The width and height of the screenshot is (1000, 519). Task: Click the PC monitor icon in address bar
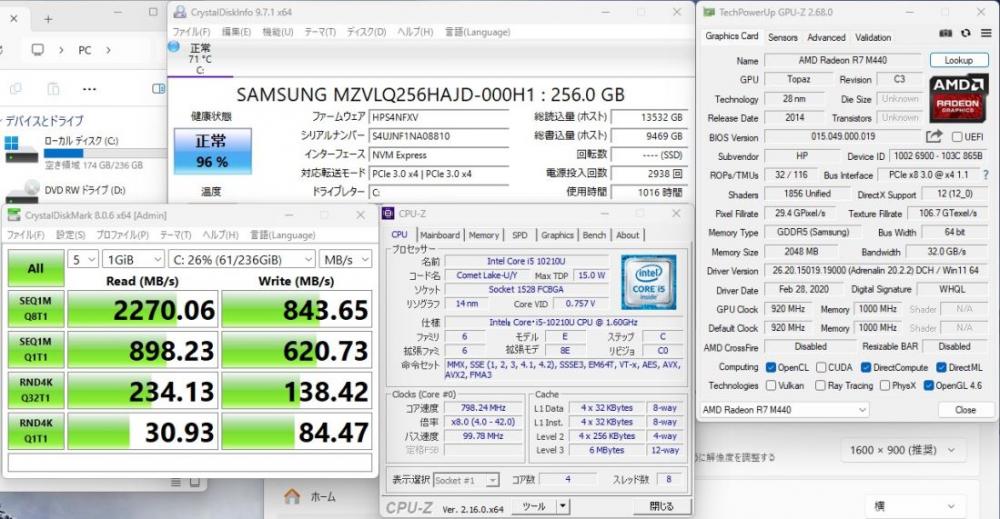(38, 50)
